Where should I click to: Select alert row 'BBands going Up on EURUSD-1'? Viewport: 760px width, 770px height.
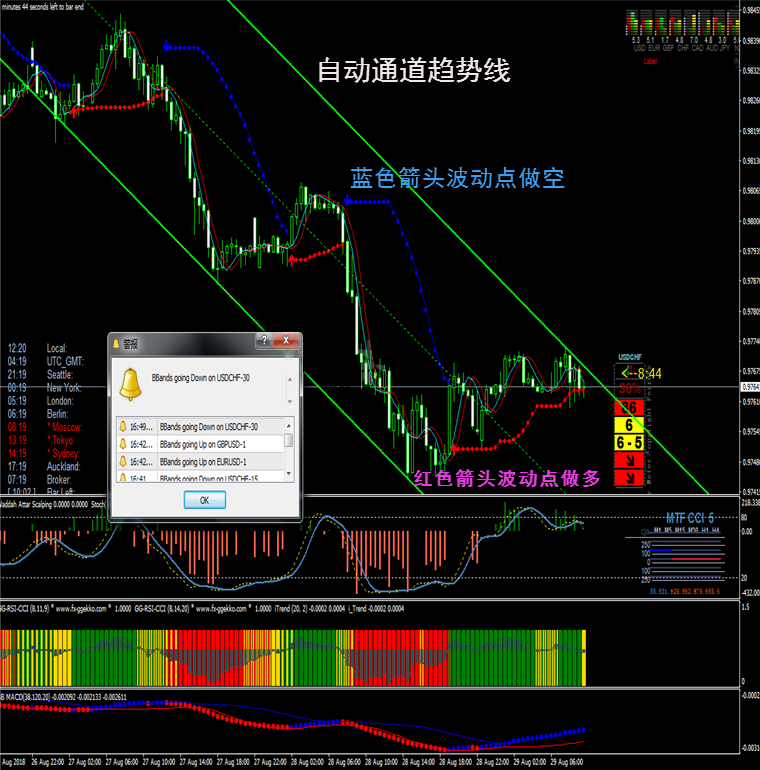click(x=200, y=462)
